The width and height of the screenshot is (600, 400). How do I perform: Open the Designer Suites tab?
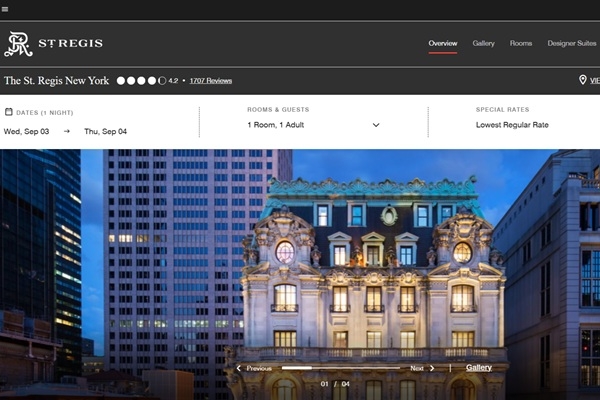click(x=572, y=43)
